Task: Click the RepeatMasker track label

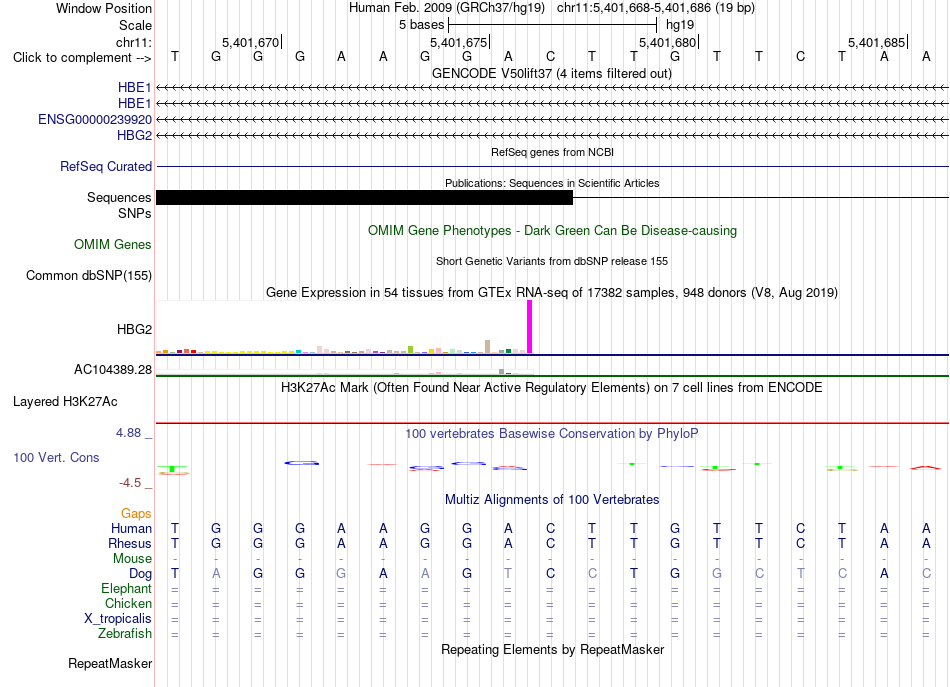Action: 110,663
